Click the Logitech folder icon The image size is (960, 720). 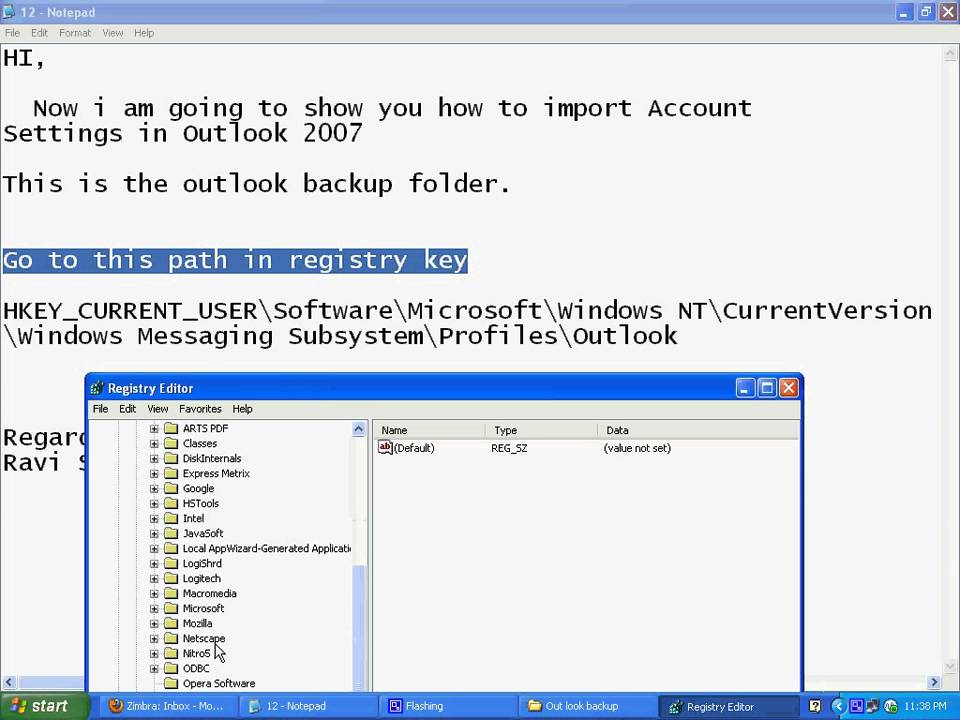[x=171, y=578]
